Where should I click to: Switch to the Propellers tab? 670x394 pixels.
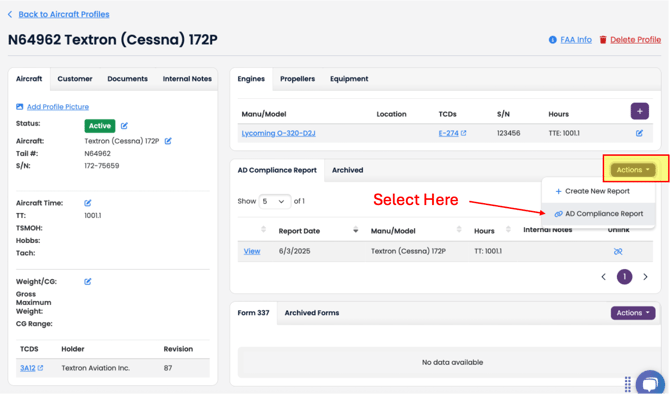click(x=297, y=79)
